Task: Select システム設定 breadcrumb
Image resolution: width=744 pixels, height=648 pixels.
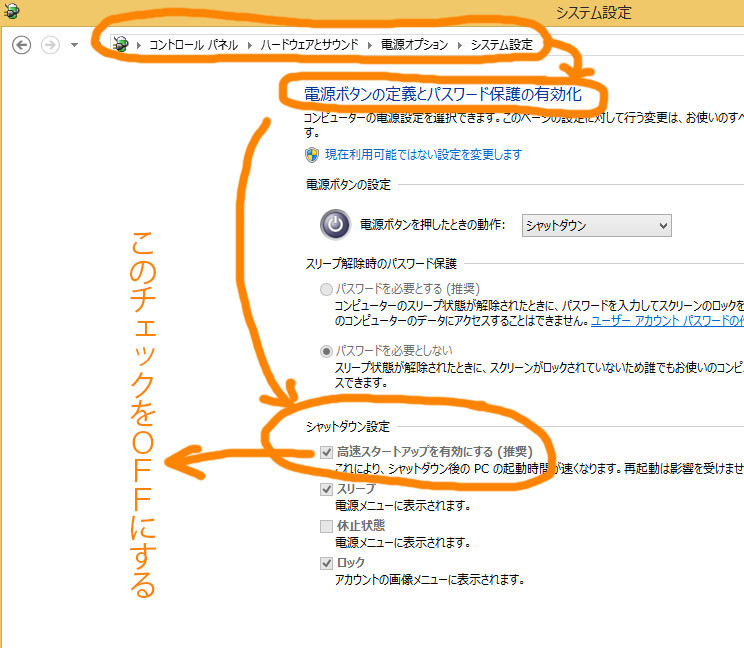Action: pyautogui.click(x=502, y=45)
